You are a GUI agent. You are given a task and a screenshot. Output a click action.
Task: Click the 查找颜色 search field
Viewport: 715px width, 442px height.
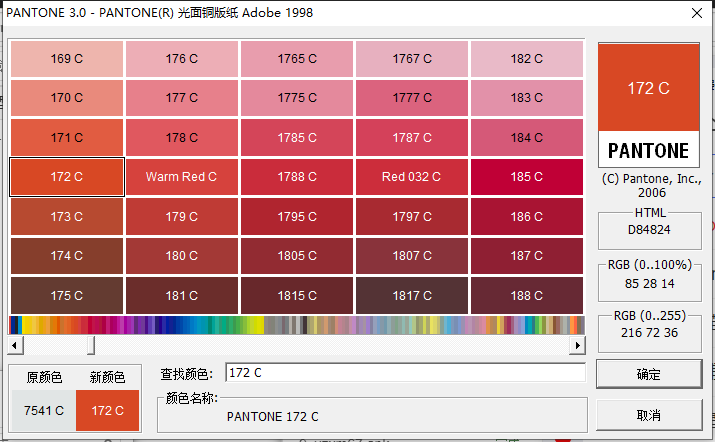click(404, 373)
